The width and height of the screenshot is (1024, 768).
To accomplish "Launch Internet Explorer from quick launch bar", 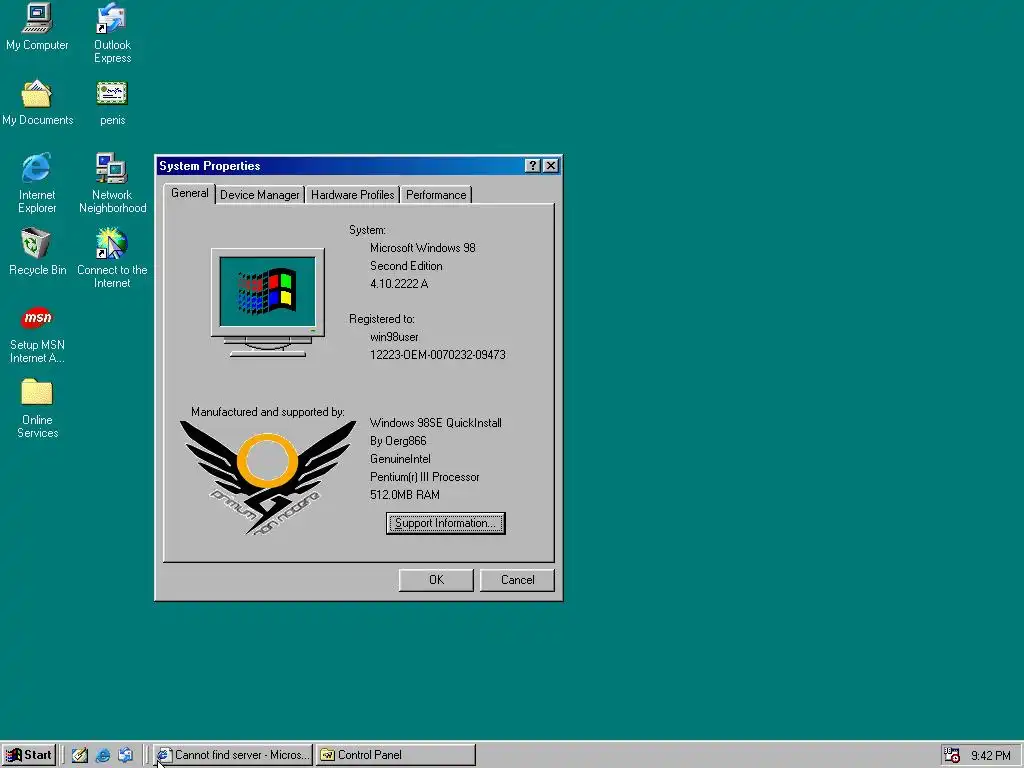I will point(103,755).
